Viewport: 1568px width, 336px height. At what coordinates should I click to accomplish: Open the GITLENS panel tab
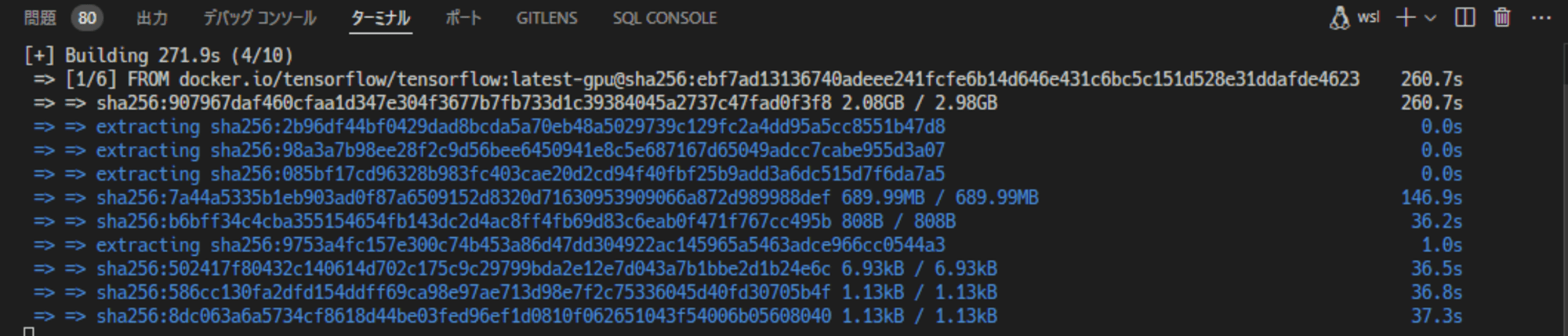click(x=546, y=17)
